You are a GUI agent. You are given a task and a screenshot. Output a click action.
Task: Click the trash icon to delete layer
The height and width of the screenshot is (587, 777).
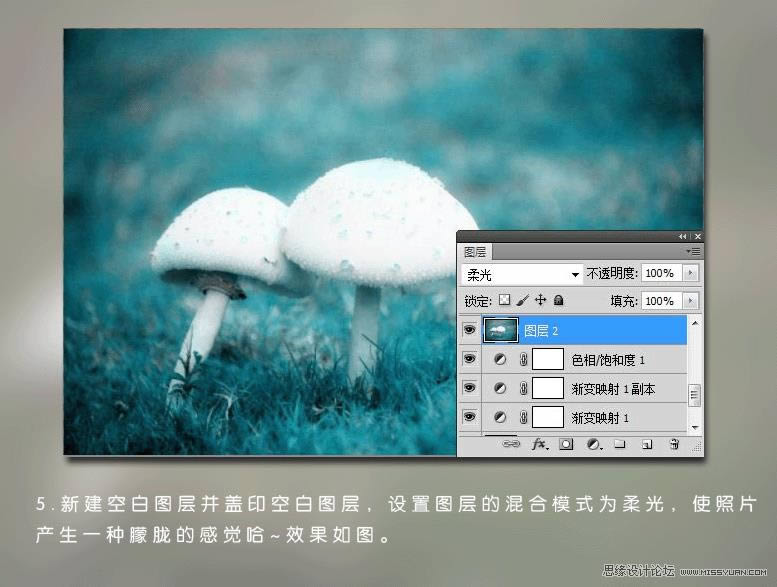tap(674, 444)
